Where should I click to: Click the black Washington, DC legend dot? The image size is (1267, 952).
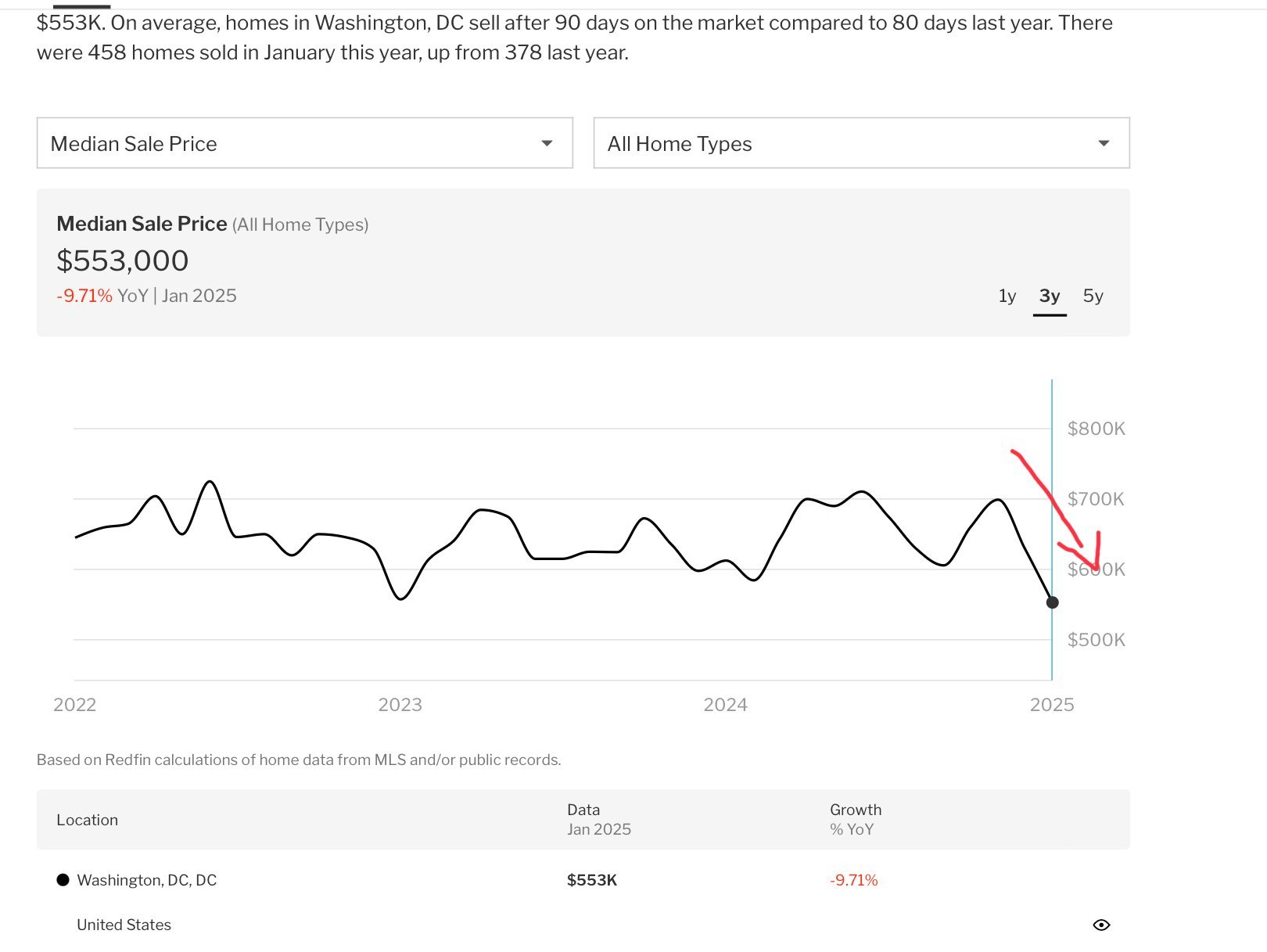pyautogui.click(x=63, y=880)
